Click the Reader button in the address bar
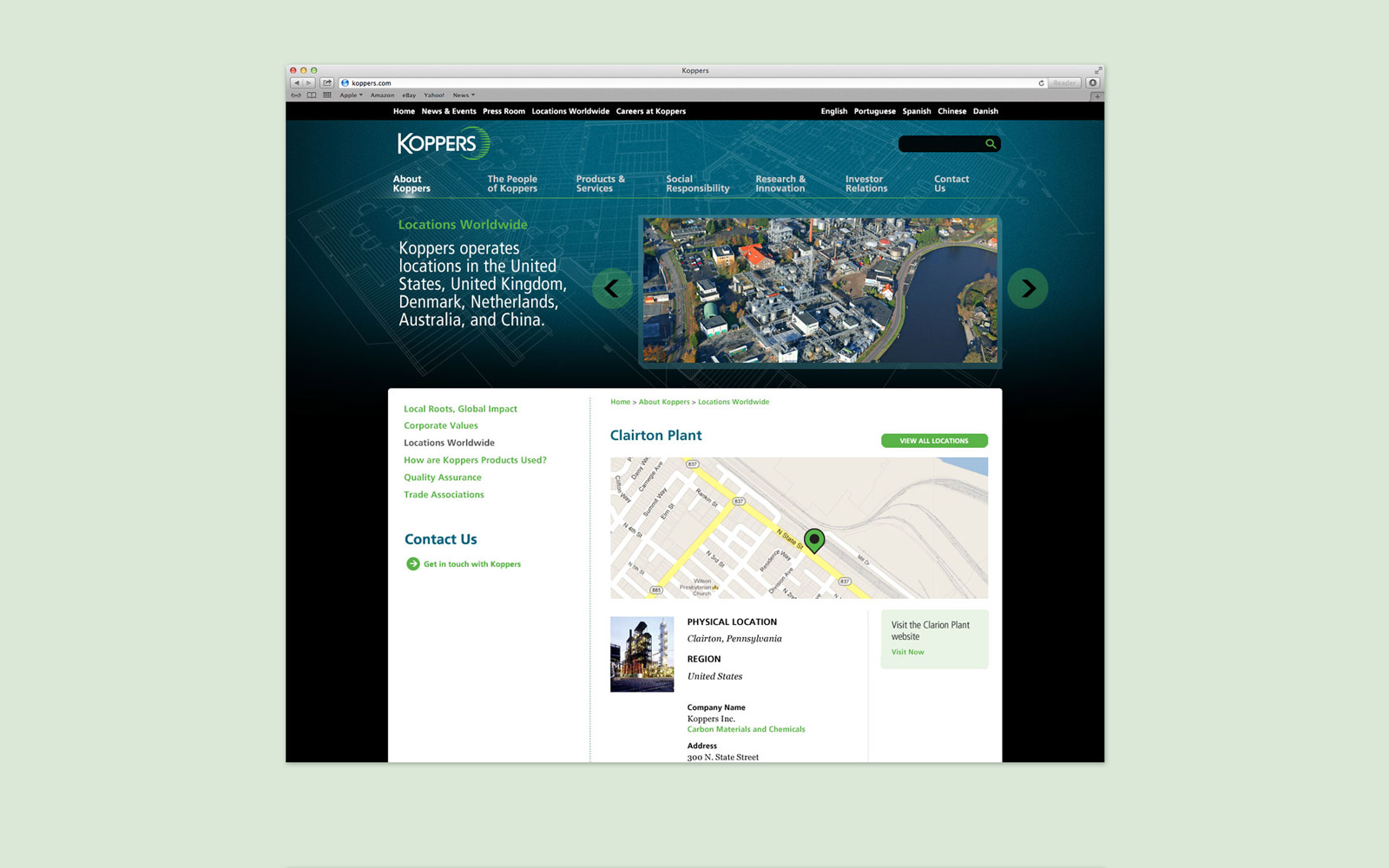 click(x=1064, y=83)
